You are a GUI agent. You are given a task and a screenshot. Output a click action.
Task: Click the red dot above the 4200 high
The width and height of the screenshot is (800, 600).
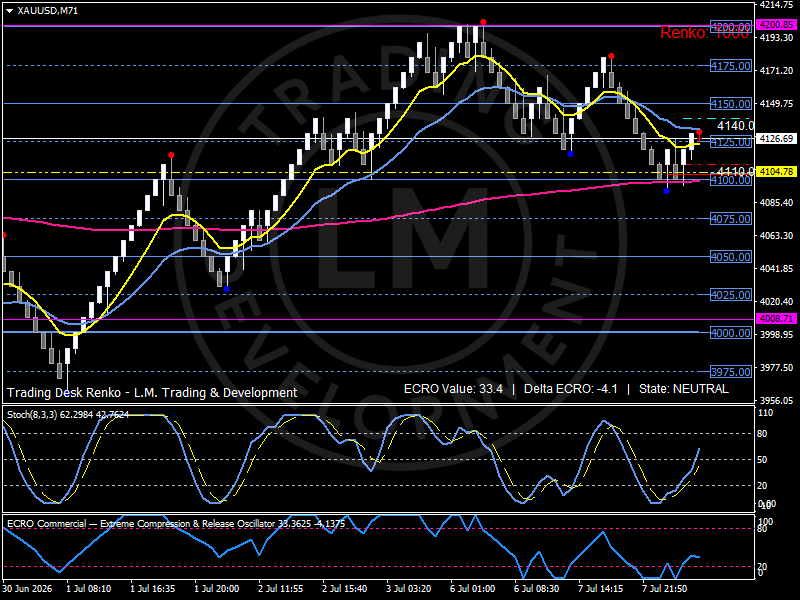tap(483, 22)
